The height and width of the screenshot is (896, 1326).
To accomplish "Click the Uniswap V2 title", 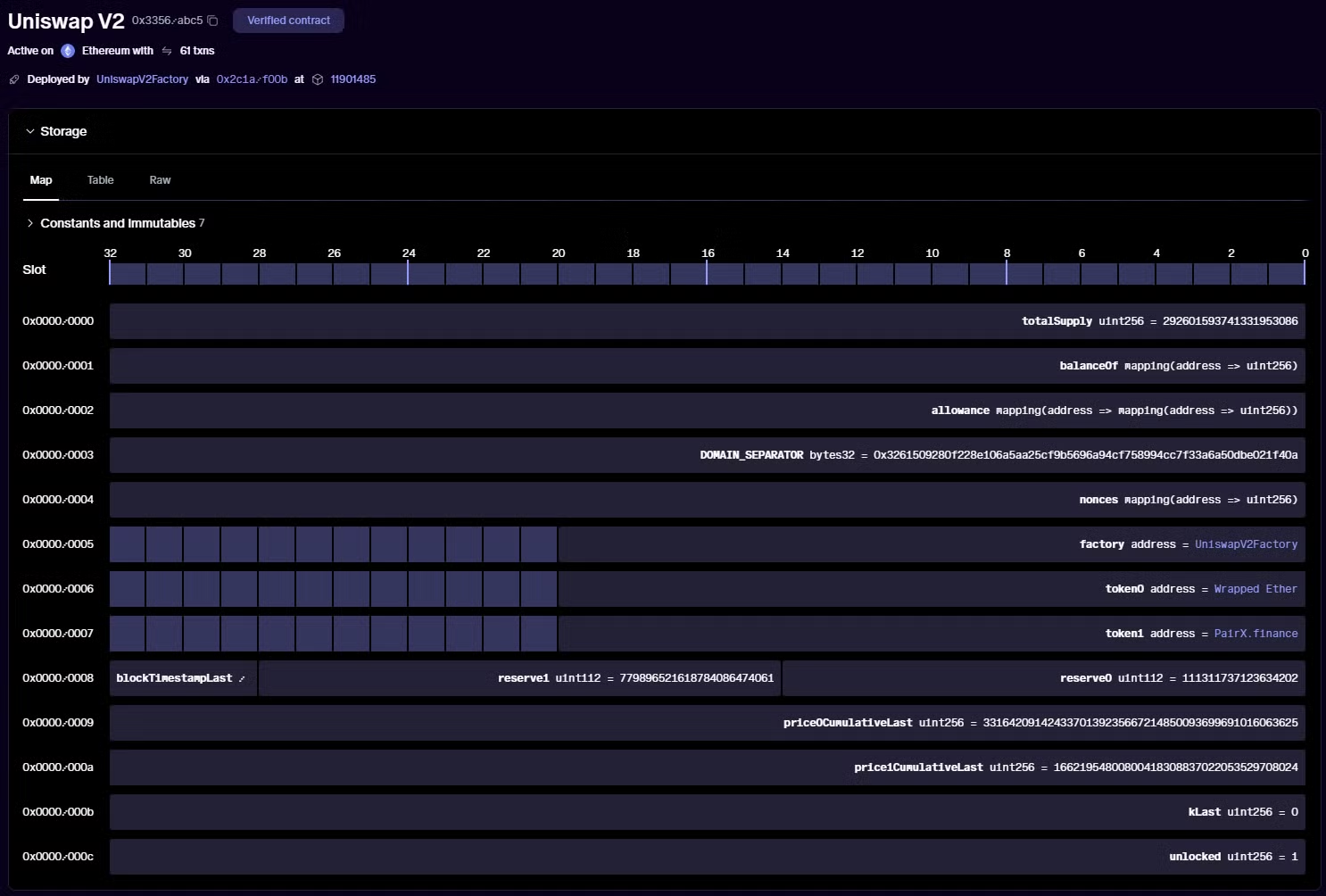I will coord(66,21).
